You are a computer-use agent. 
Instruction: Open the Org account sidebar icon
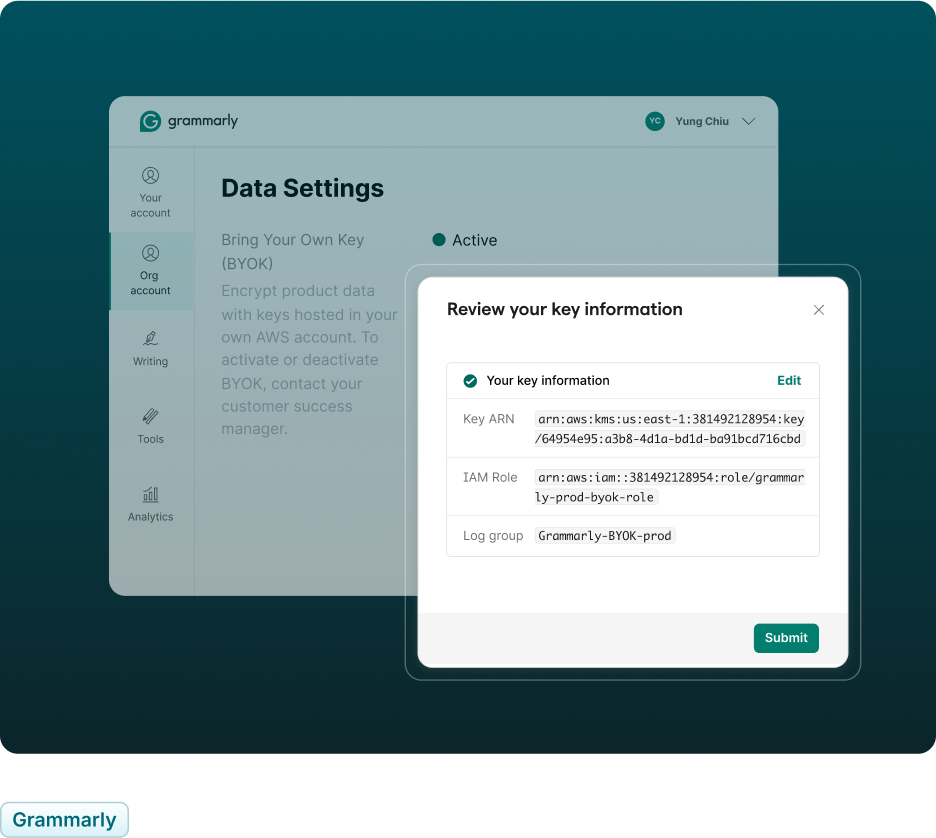coord(150,253)
